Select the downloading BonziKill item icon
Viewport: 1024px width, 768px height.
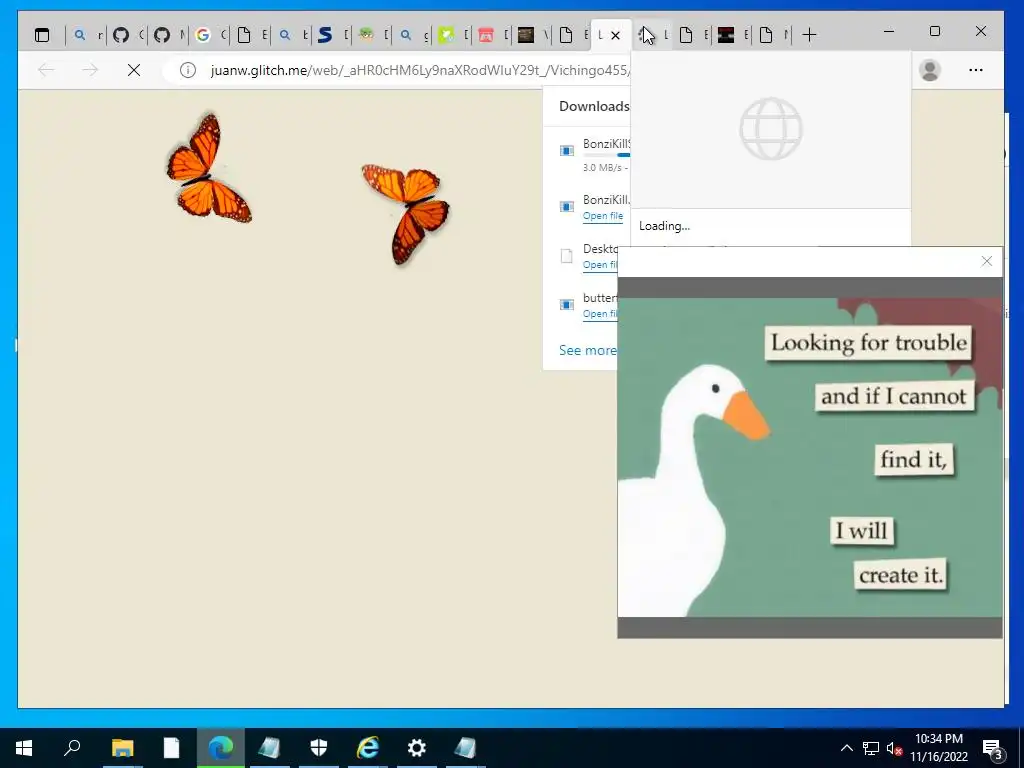[567, 151]
